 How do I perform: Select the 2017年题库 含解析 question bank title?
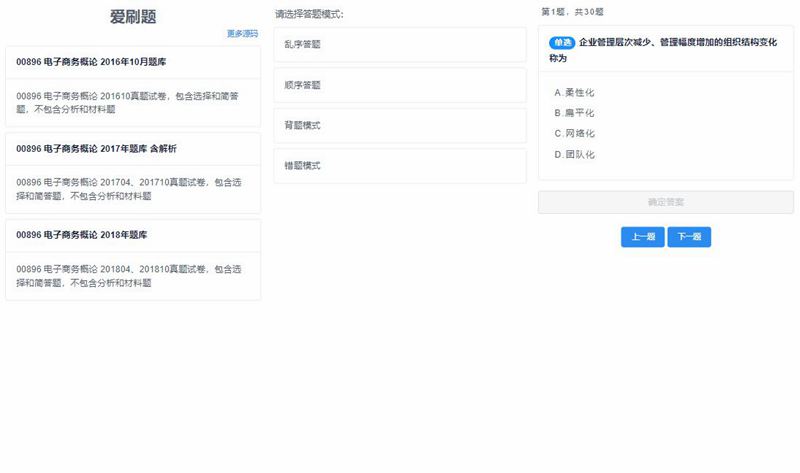pyautogui.click(x=96, y=149)
